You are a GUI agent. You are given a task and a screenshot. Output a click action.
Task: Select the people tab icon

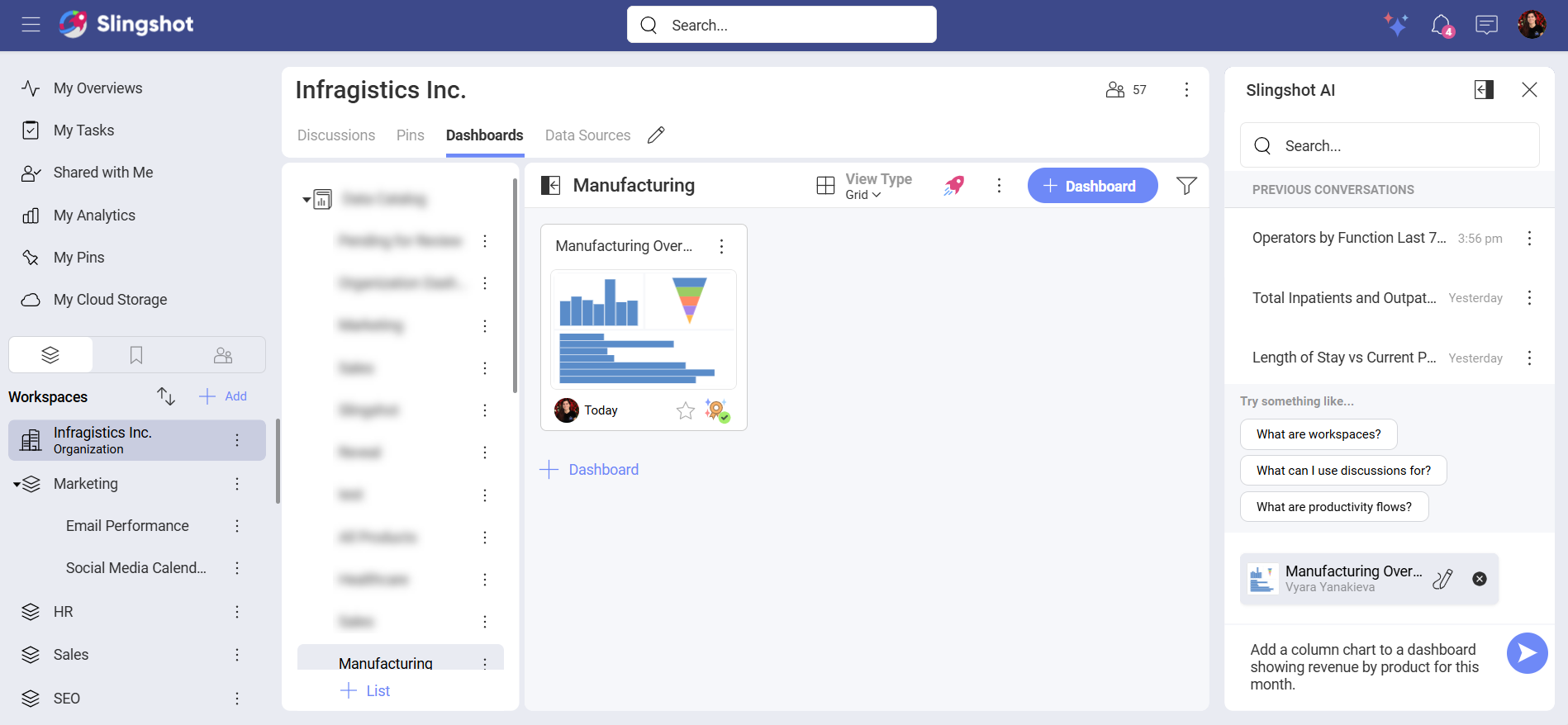pos(223,355)
